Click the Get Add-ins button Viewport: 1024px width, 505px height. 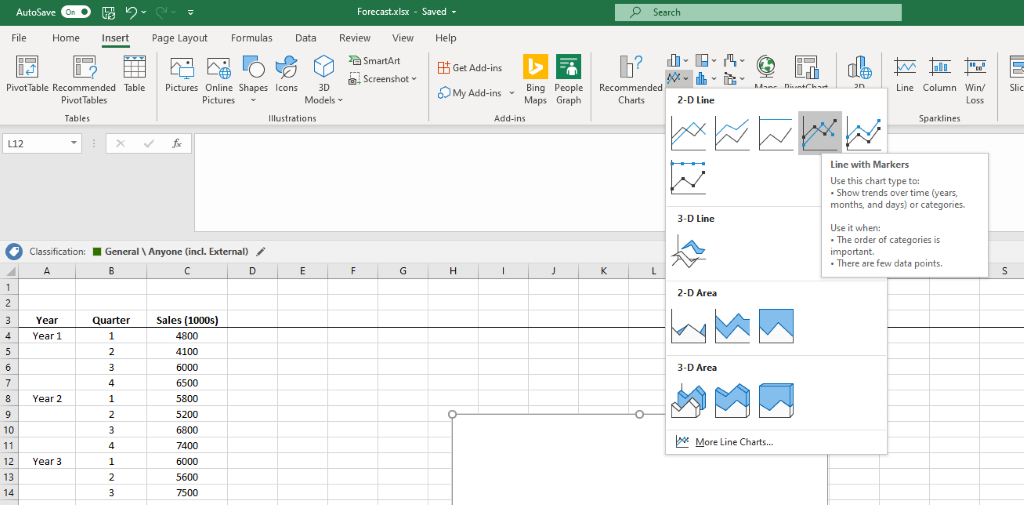tap(470, 68)
